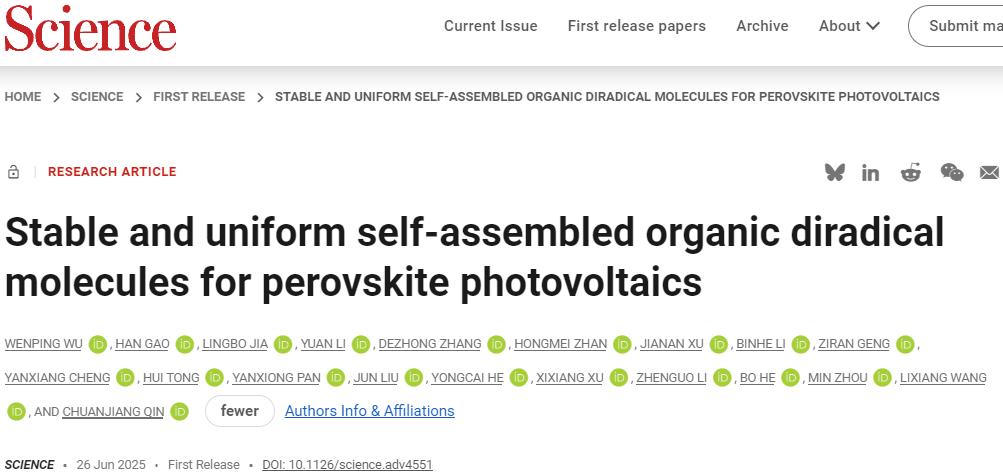The width and height of the screenshot is (1003, 475).
Task: Open Current Issue menu item
Action: [490, 26]
